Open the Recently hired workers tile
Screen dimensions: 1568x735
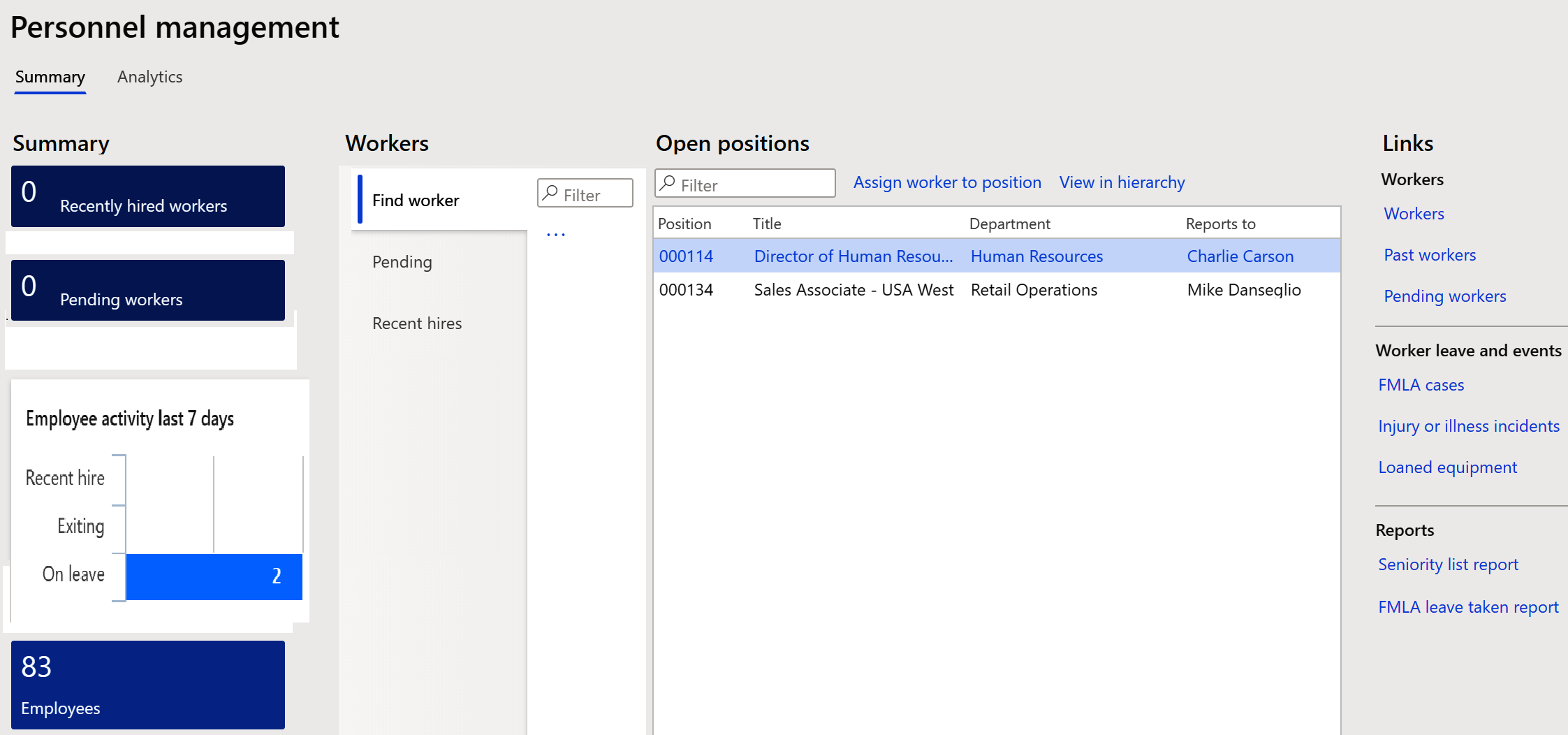pos(148,196)
